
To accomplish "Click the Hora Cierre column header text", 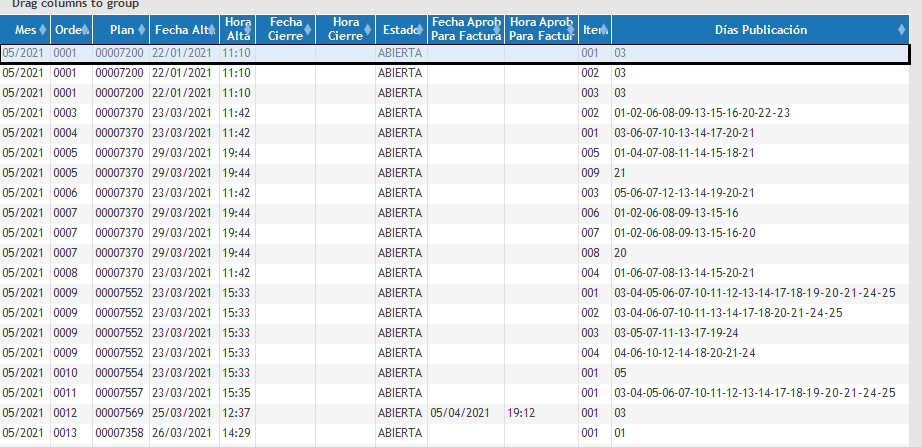I will tap(345, 30).
